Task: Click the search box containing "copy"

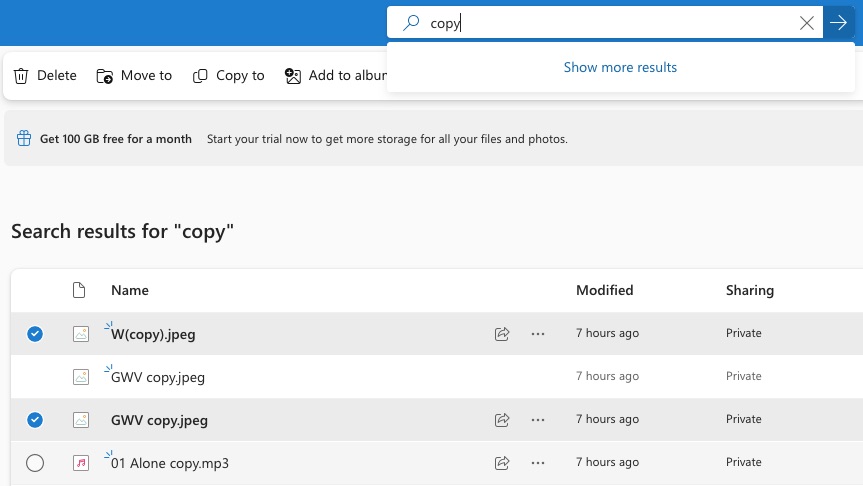Action: pyautogui.click(x=605, y=23)
